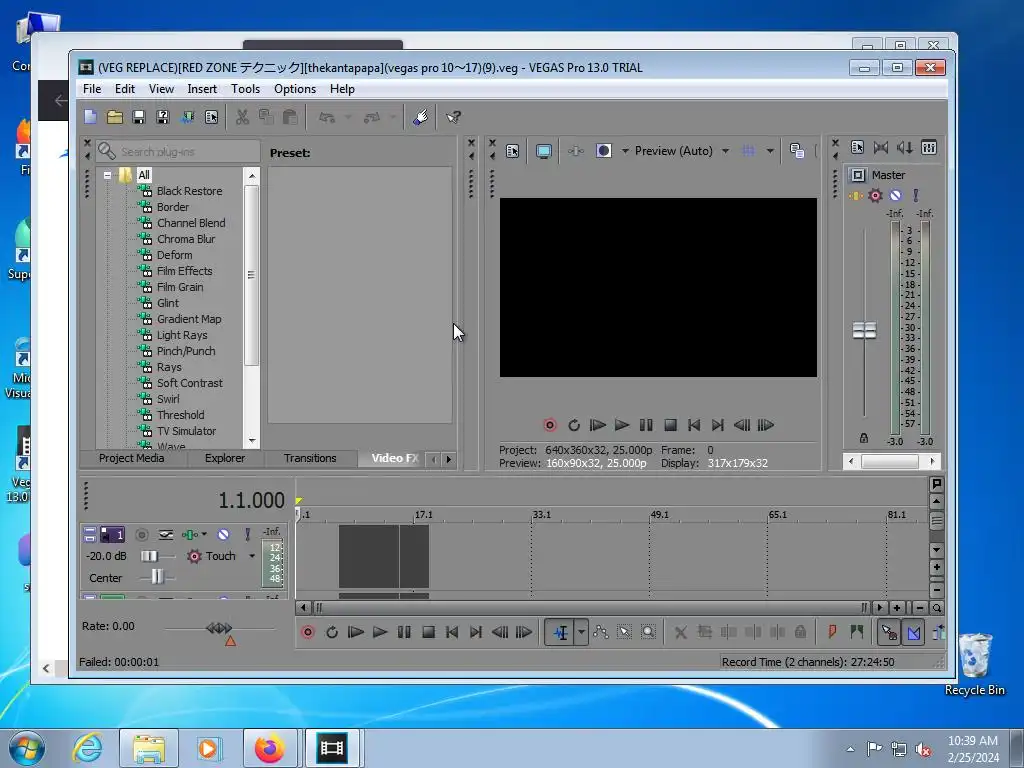Toggle track 1 mute button

(223, 535)
